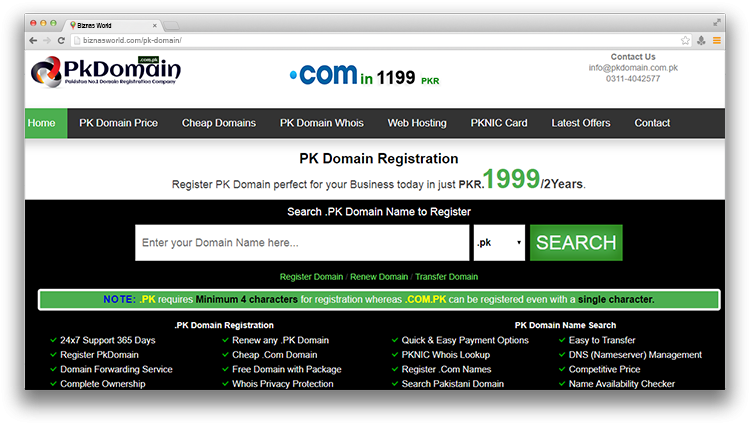The height and width of the screenshot is (425, 750).
Task: Open the .pk domain extension dropdown
Action: pos(499,243)
